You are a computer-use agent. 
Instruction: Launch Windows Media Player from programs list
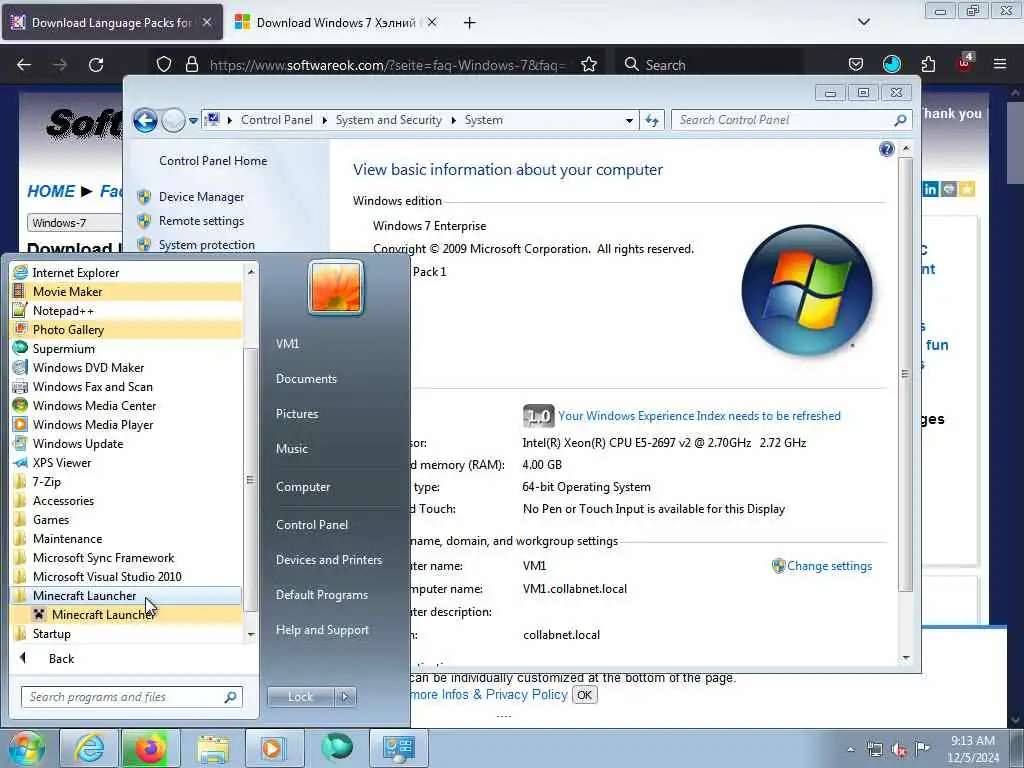click(x=127, y=424)
